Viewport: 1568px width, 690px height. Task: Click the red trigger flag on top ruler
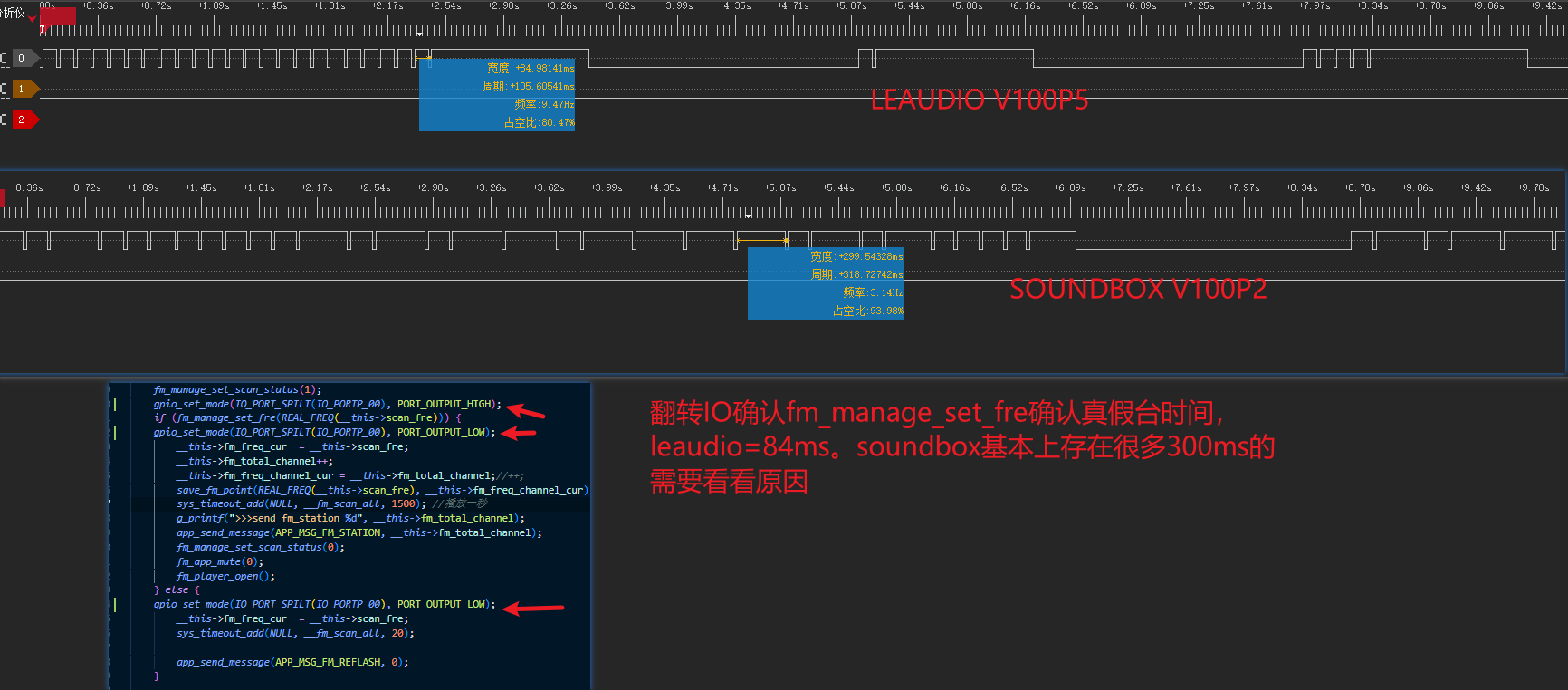coord(58,16)
